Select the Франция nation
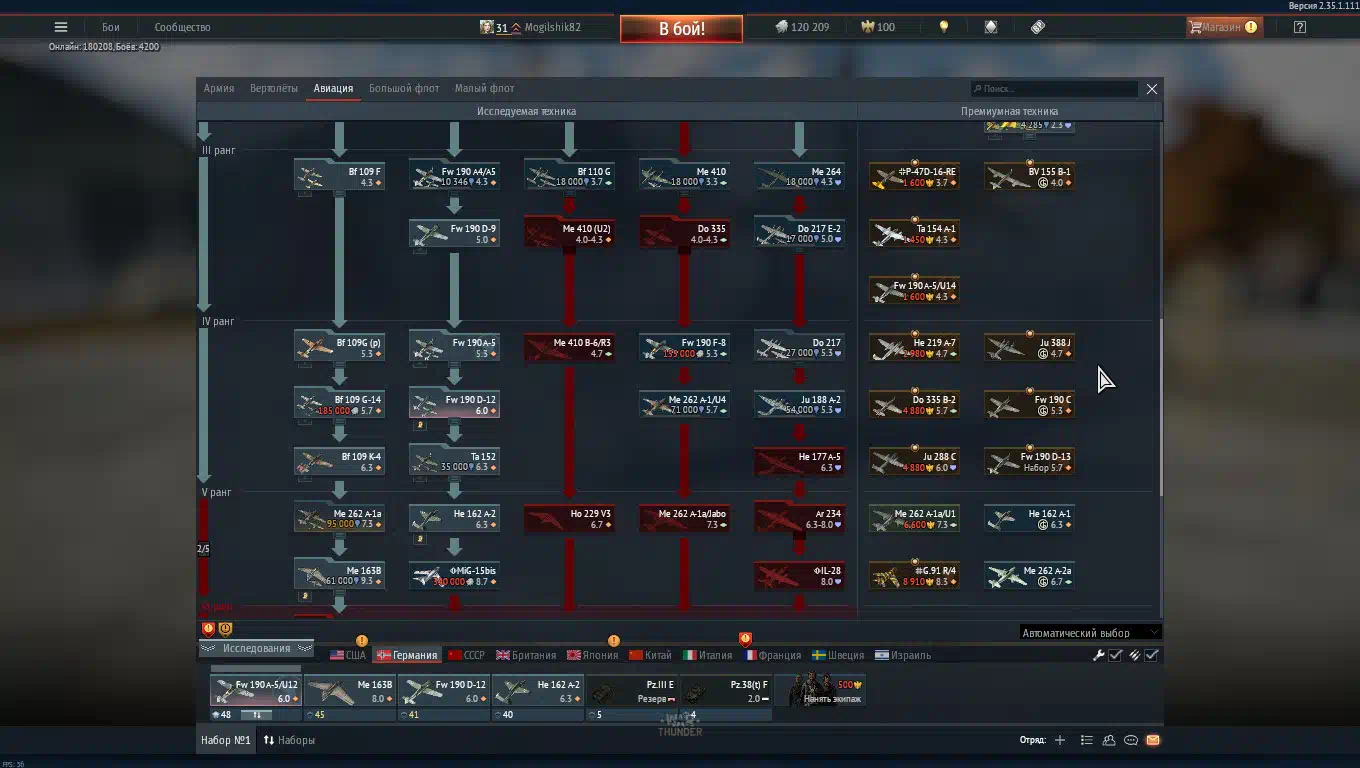Viewport: 1360px width, 768px height. pos(772,655)
